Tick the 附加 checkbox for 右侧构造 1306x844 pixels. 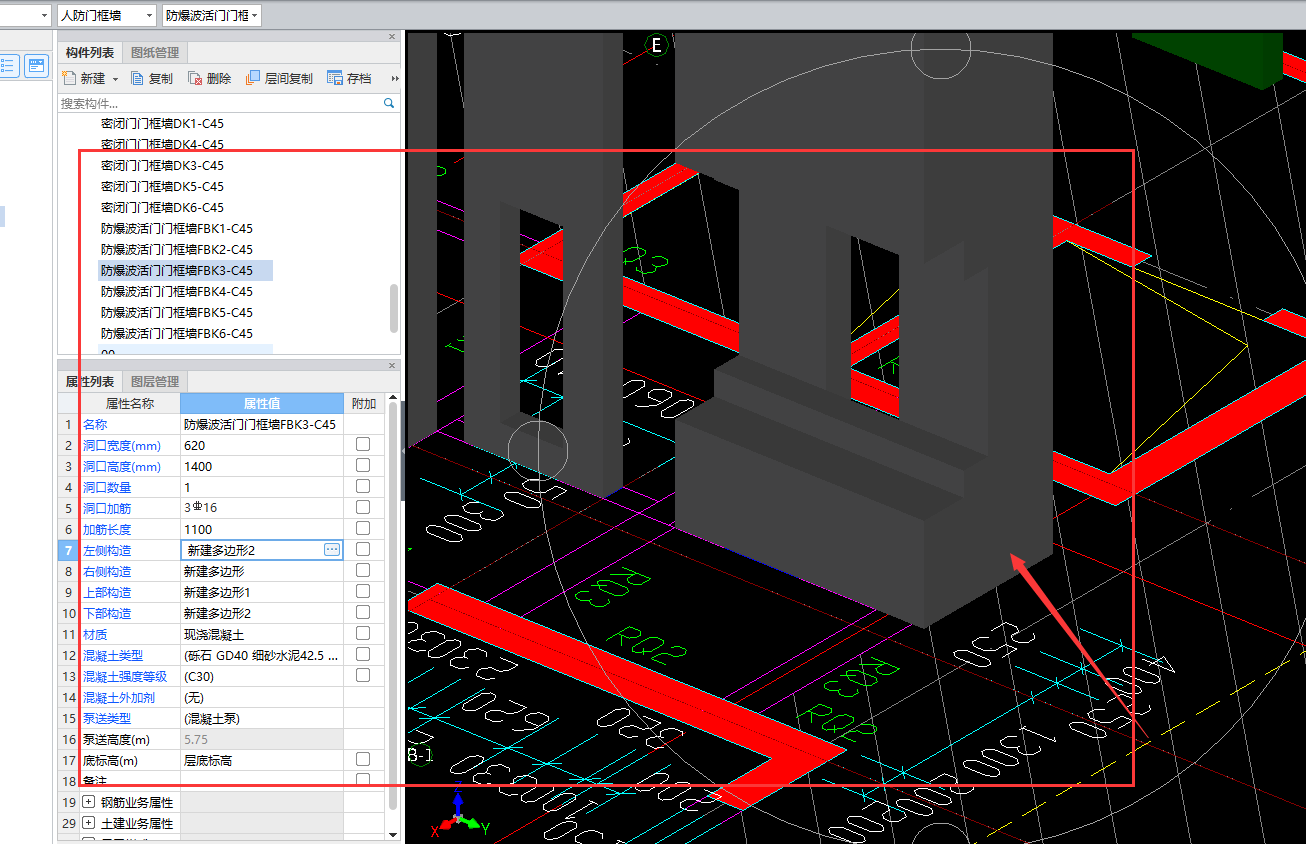[363, 570]
